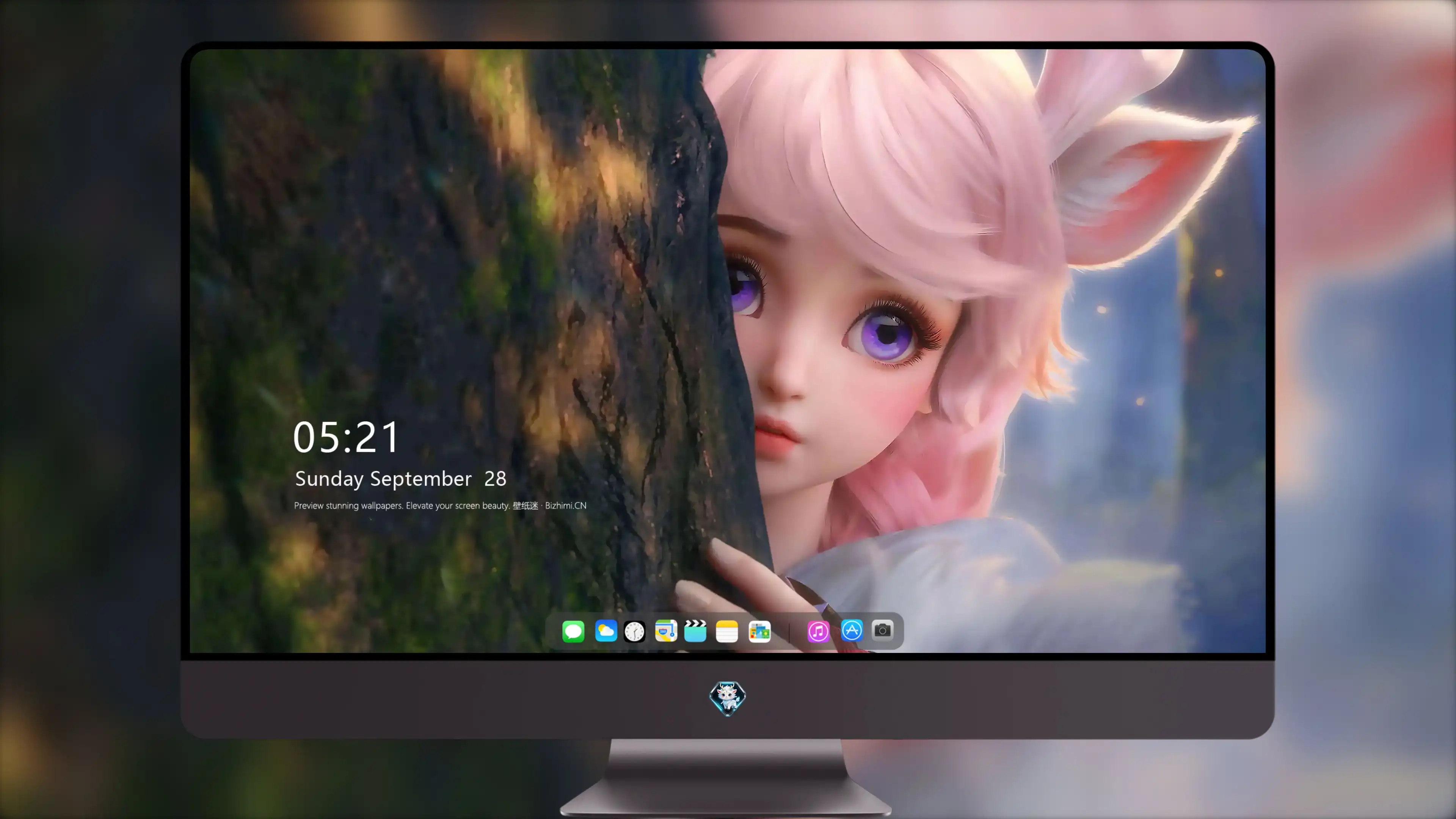Select the date text Sunday September 28
The width and height of the screenshot is (1456, 819).
point(401,479)
